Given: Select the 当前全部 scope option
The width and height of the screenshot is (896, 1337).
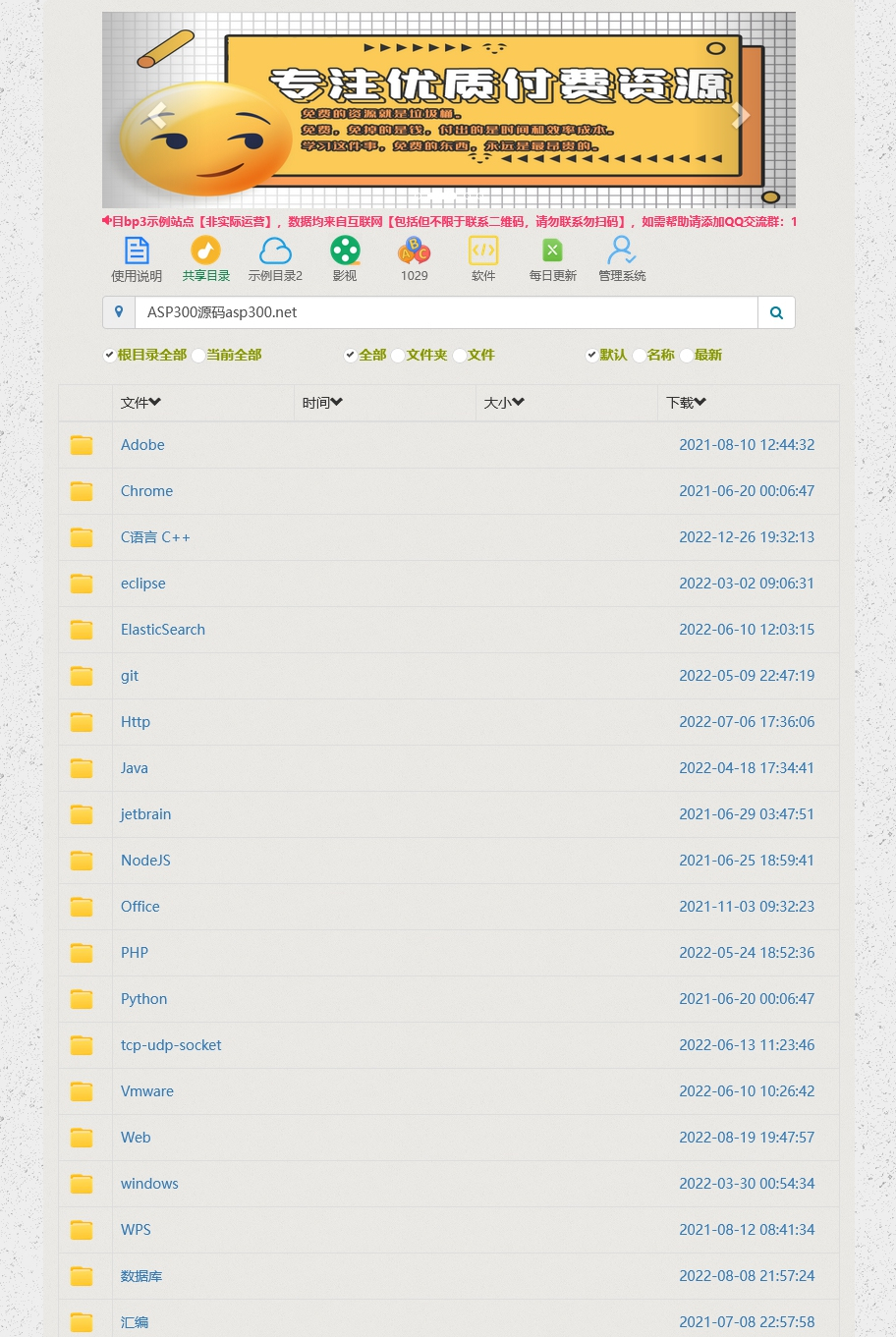Looking at the screenshot, I should click(x=197, y=355).
